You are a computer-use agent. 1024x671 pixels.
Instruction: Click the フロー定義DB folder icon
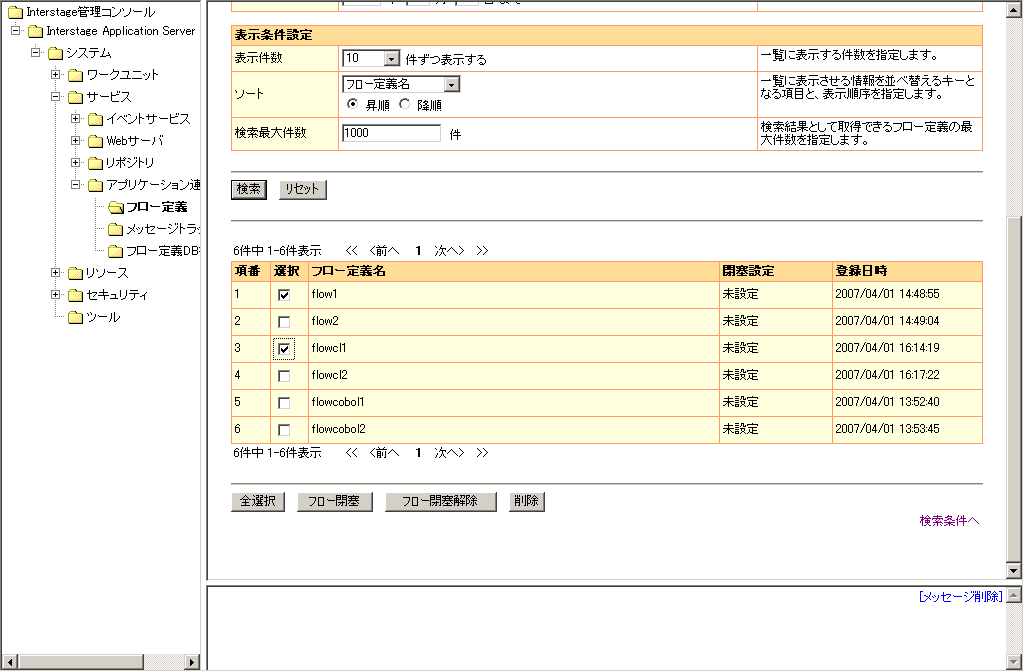tap(116, 251)
